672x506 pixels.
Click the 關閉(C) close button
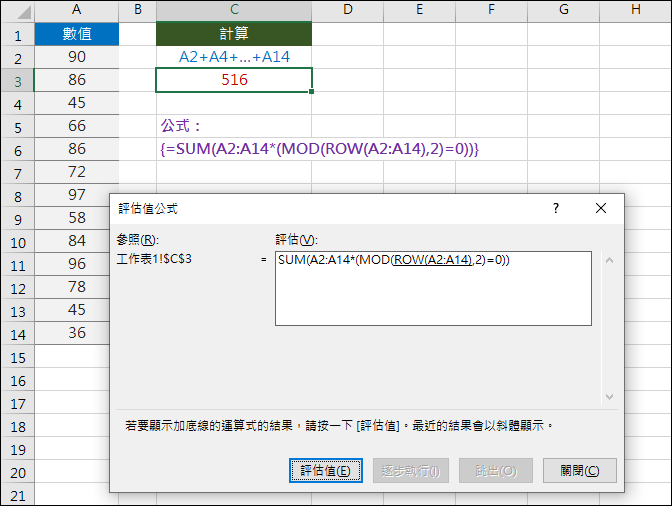tap(579, 470)
